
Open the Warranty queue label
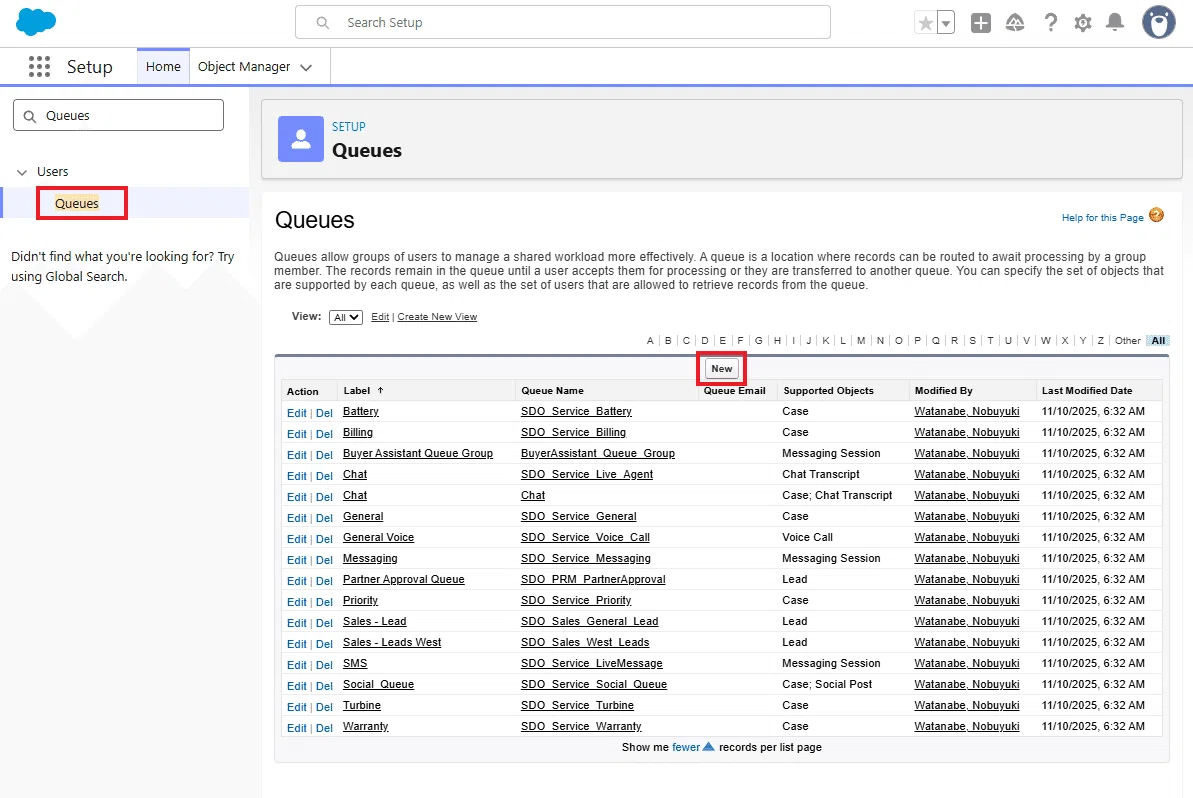(365, 726)
